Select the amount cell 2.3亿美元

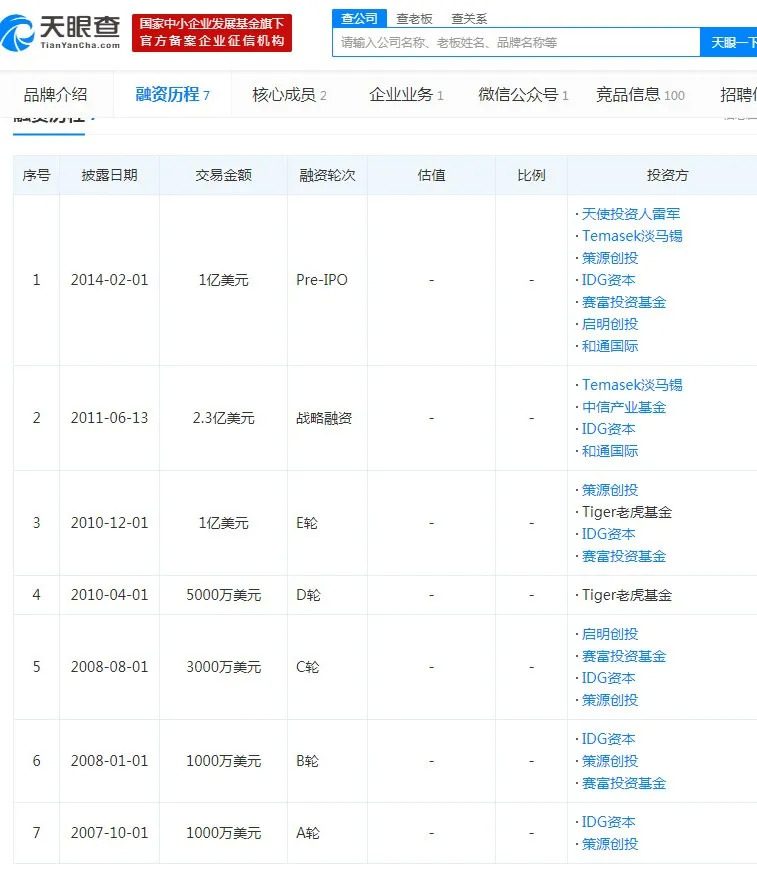223,418
